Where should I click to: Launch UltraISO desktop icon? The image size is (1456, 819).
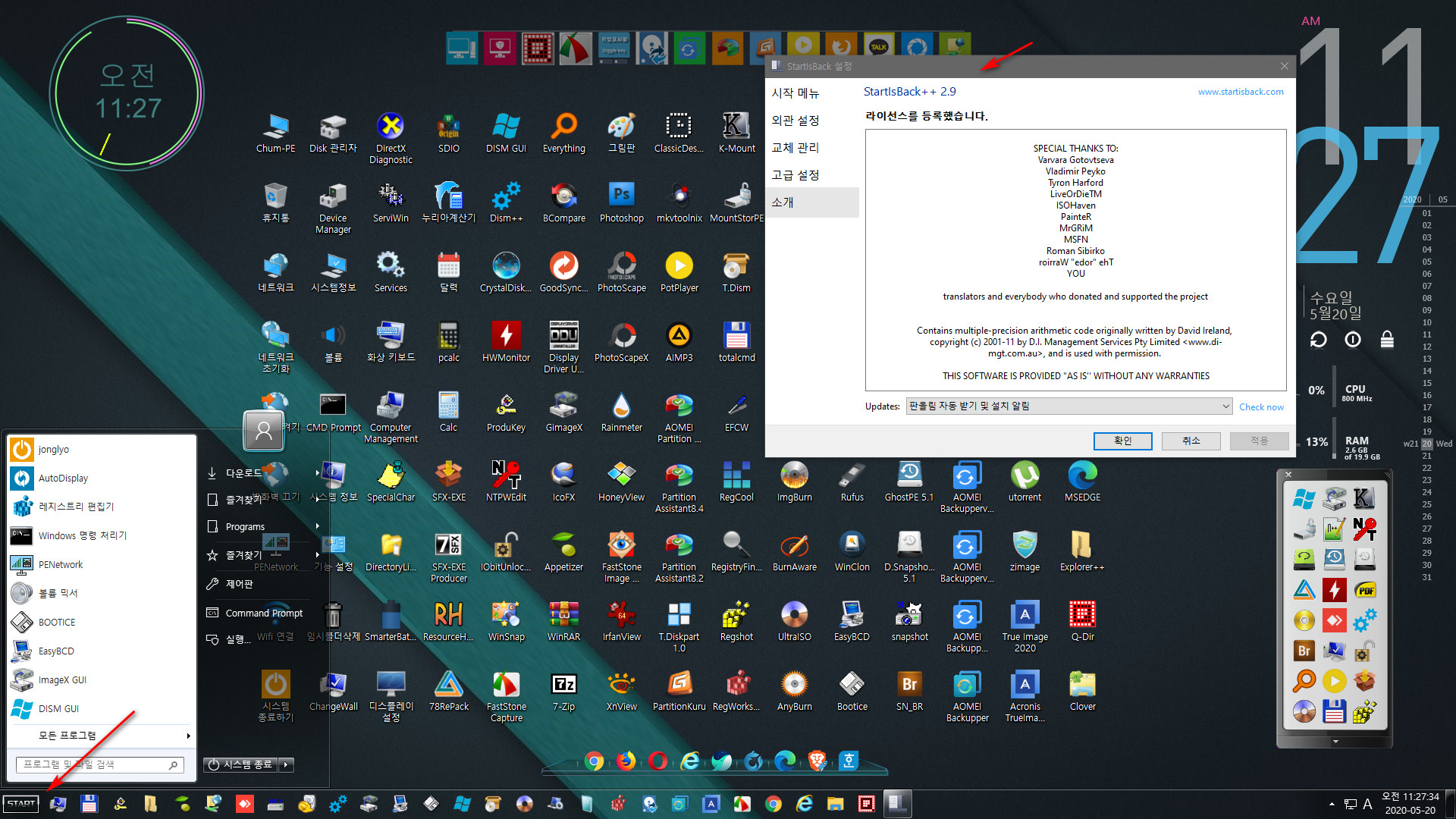(x=794, y=621)
